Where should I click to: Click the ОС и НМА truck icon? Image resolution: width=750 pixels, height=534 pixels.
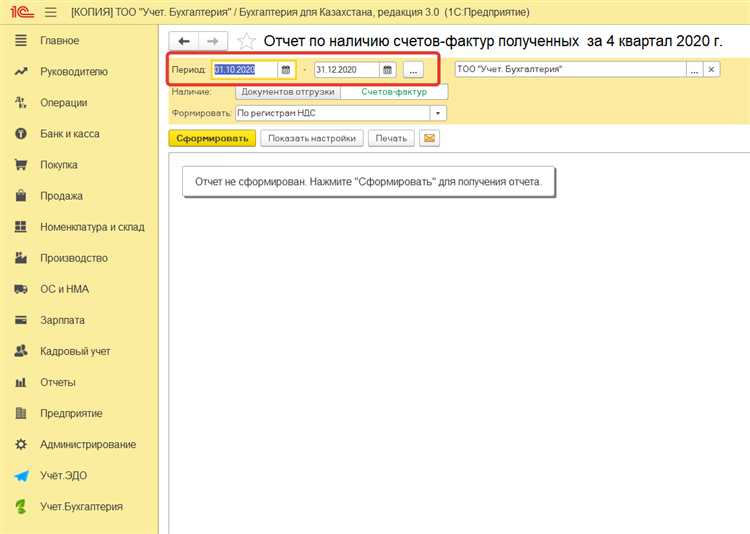(x=21, y=289)
